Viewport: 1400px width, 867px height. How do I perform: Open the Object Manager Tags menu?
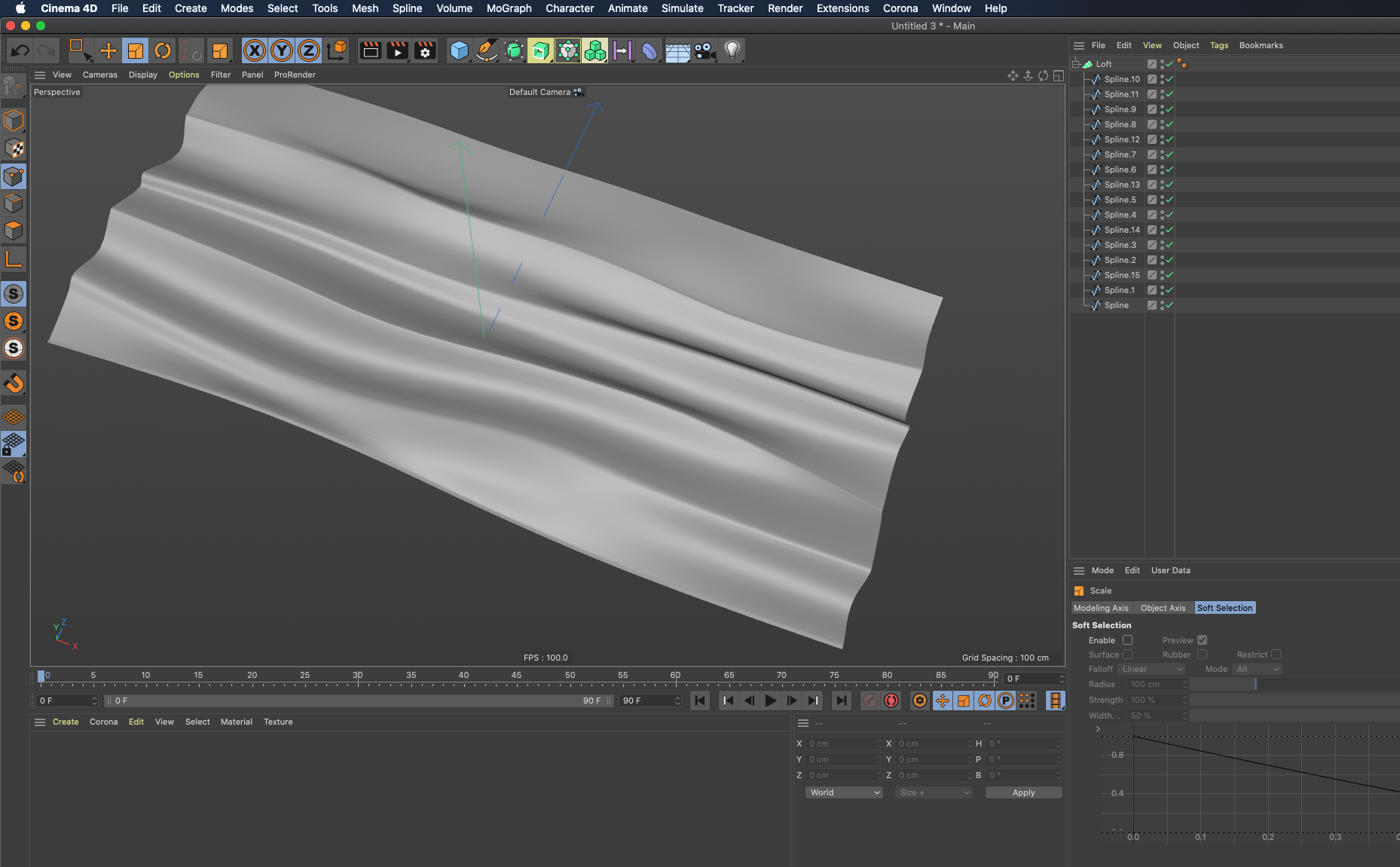(x=1219, y=46)
